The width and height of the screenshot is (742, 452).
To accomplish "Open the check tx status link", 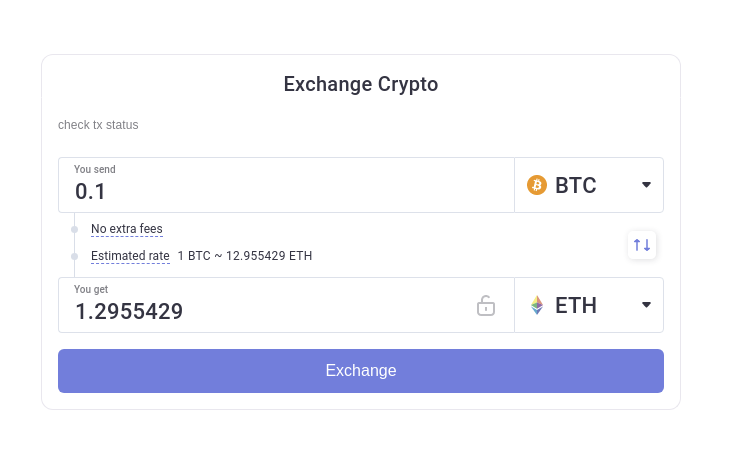I will pos(98,125).
